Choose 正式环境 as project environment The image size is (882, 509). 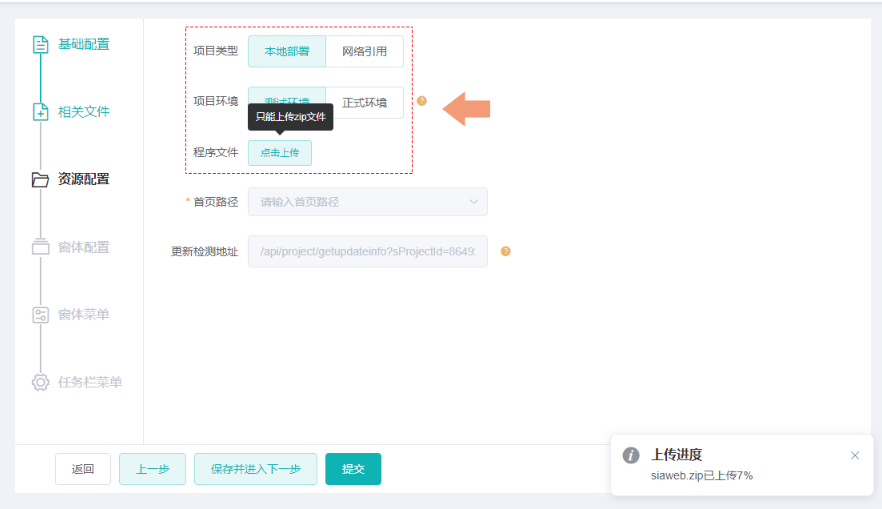point(364,102)
